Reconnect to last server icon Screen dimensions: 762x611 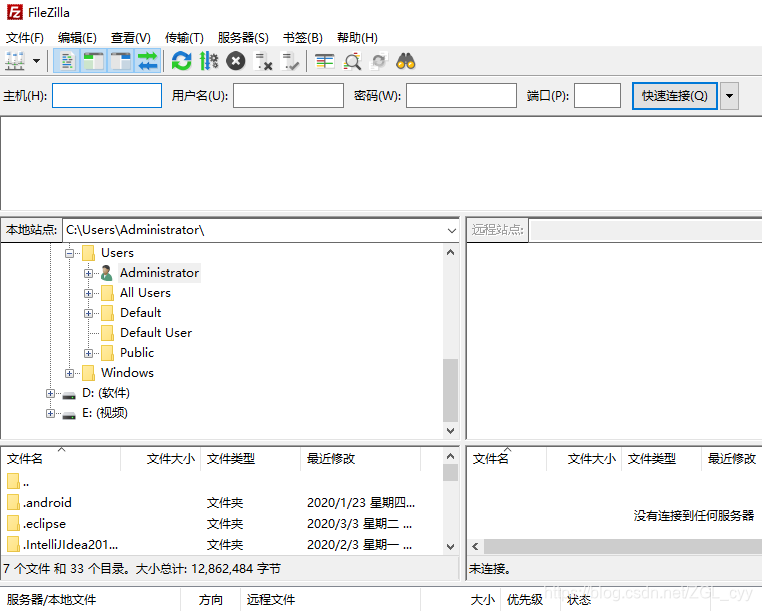290,61
